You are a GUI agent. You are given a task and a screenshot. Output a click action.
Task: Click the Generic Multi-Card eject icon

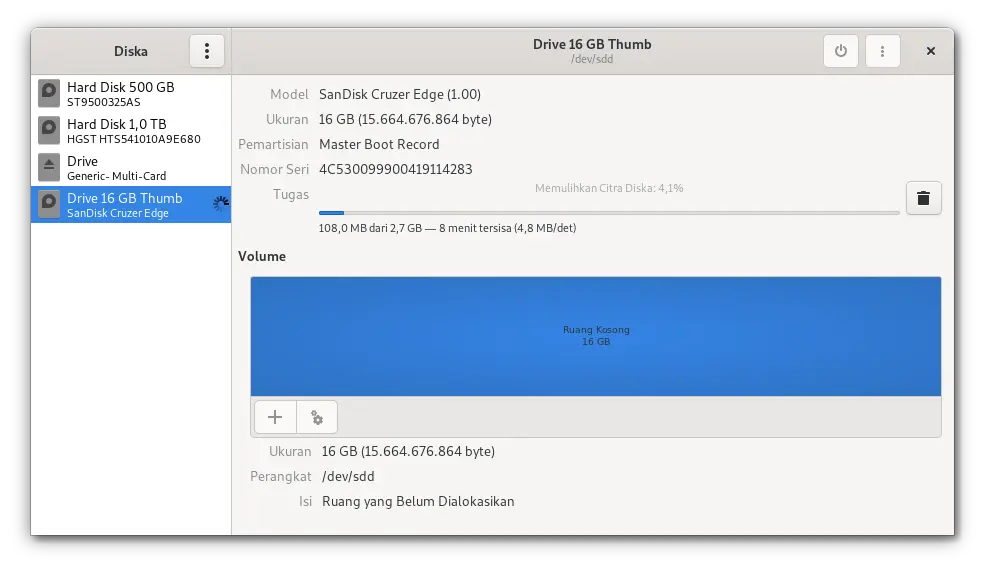click(x=49, y=167)
